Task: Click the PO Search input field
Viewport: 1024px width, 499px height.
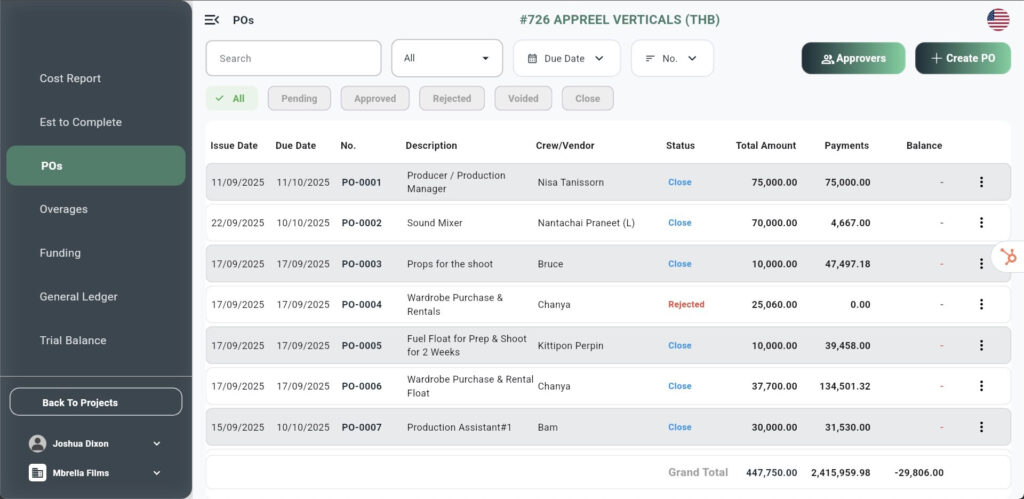Action: 293,58
